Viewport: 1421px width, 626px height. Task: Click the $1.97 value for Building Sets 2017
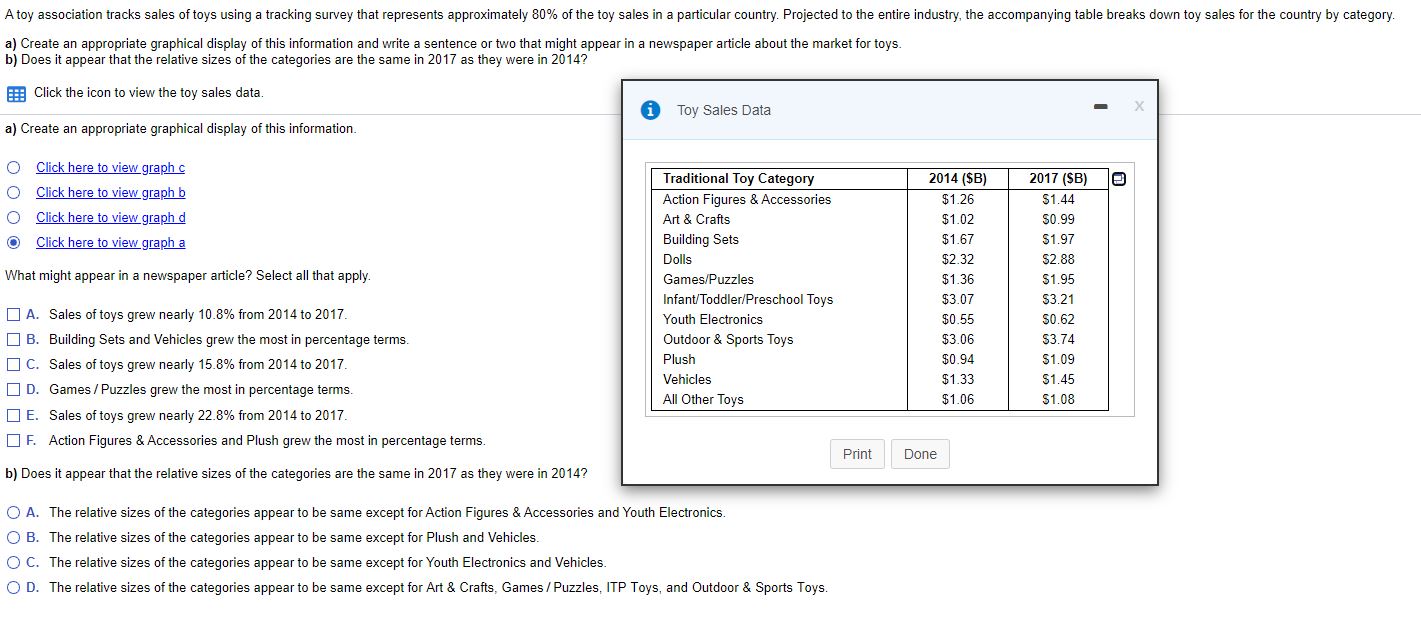coord(1058,239)
